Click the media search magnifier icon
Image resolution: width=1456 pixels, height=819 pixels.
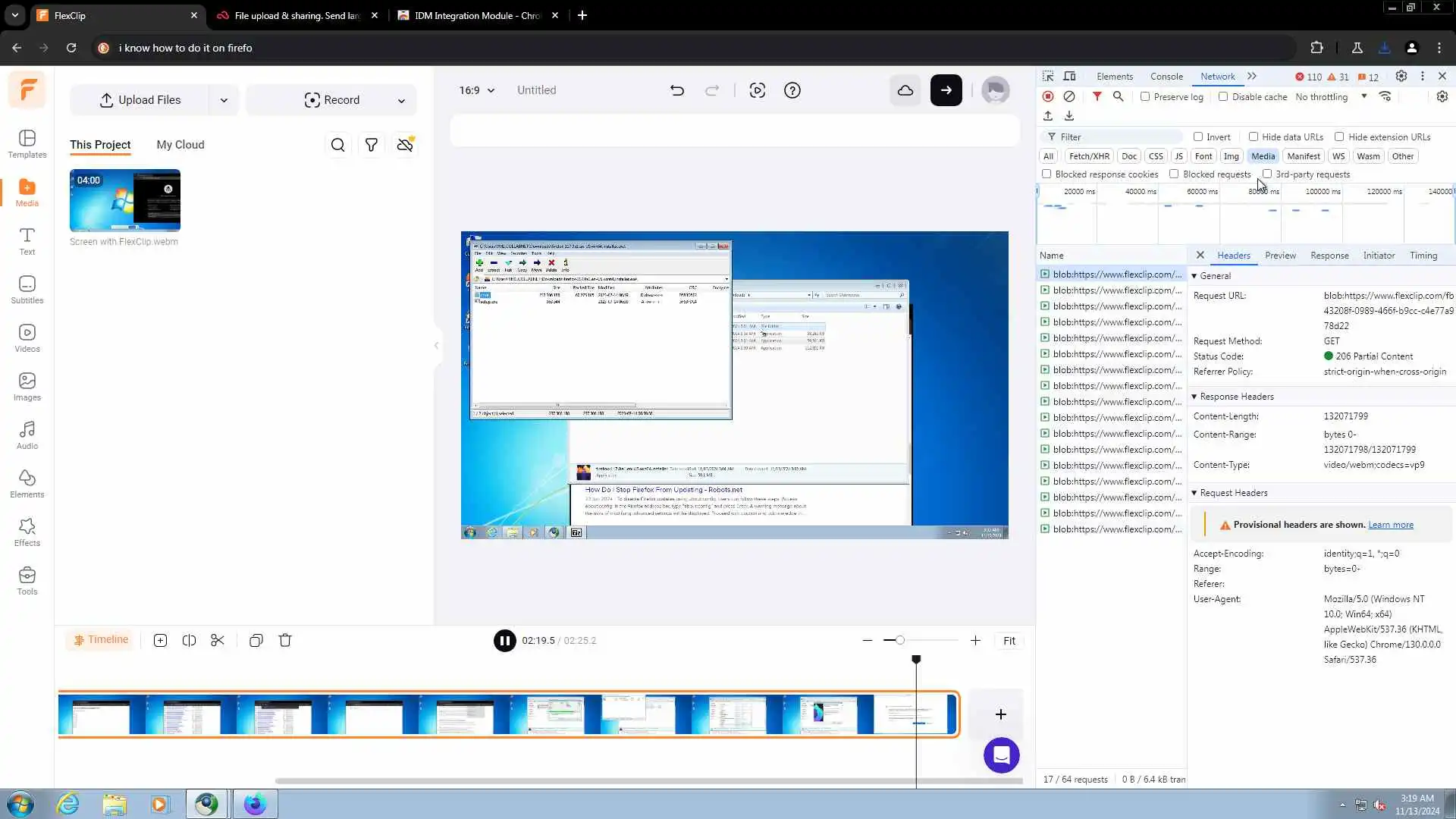click(x=338, y=145)
